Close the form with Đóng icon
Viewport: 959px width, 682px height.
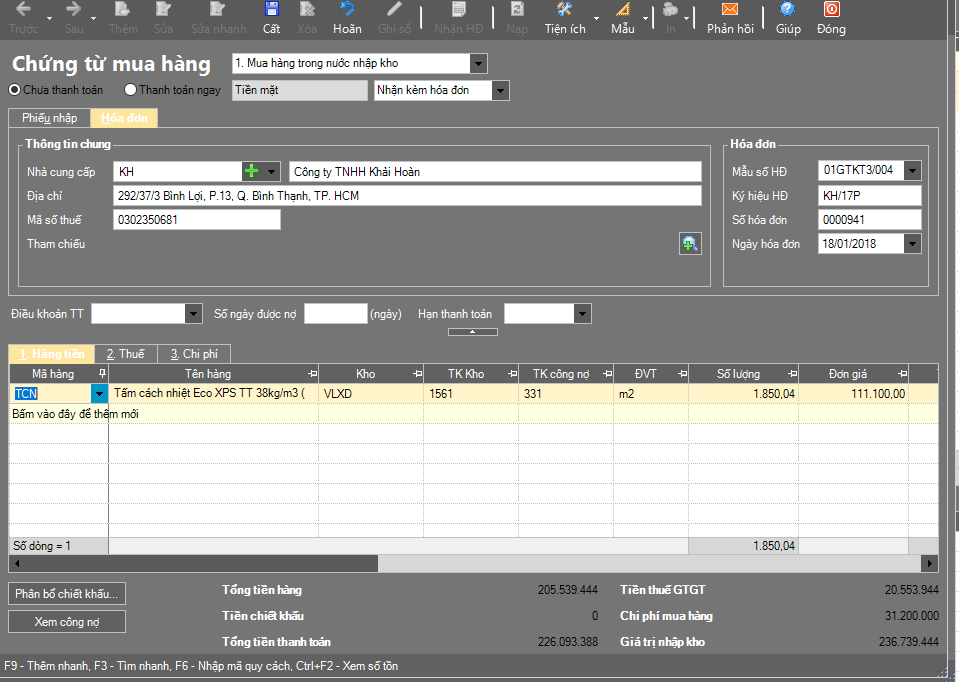coord(831,9)
